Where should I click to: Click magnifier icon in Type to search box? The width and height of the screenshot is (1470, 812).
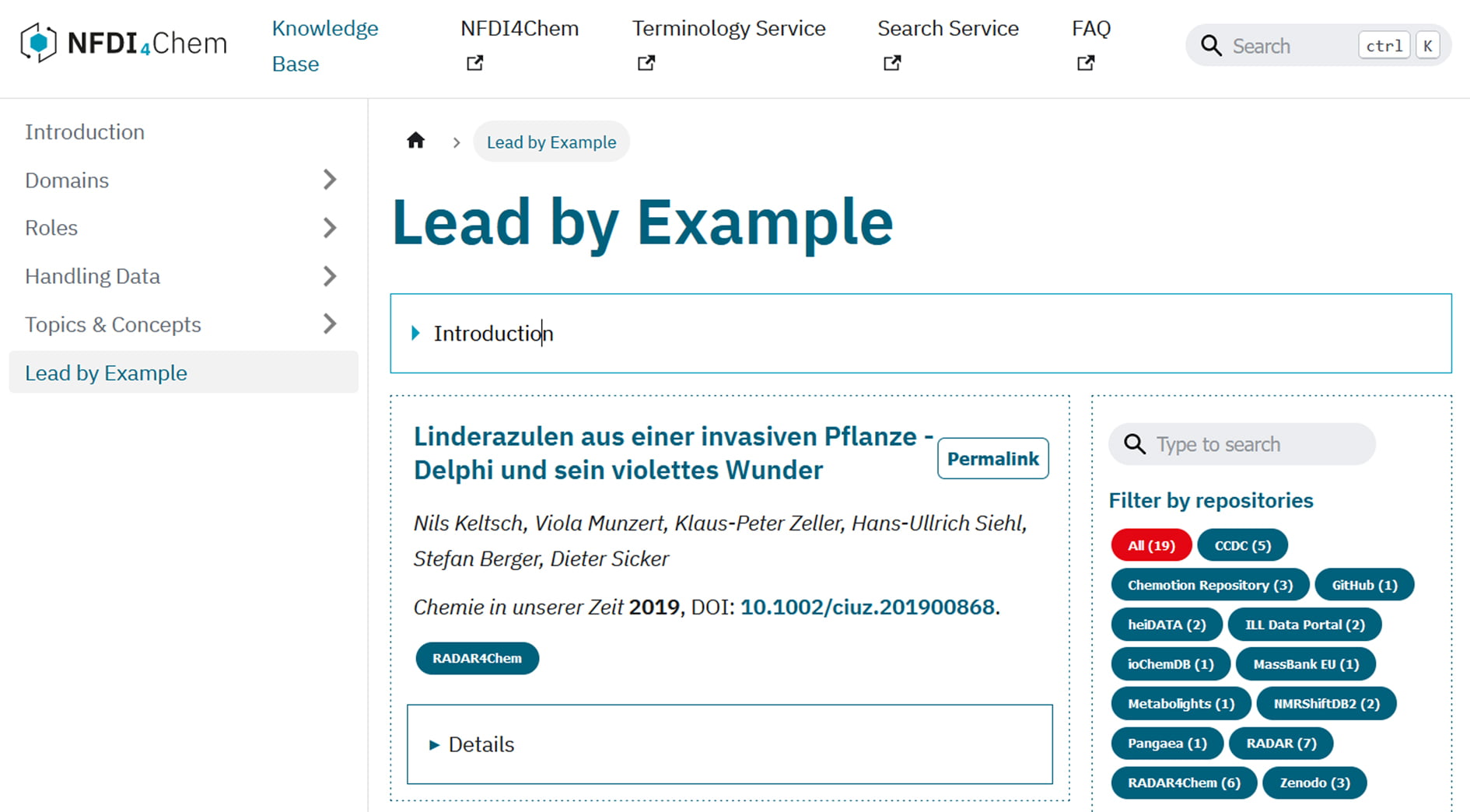(x=1136, y=444)
